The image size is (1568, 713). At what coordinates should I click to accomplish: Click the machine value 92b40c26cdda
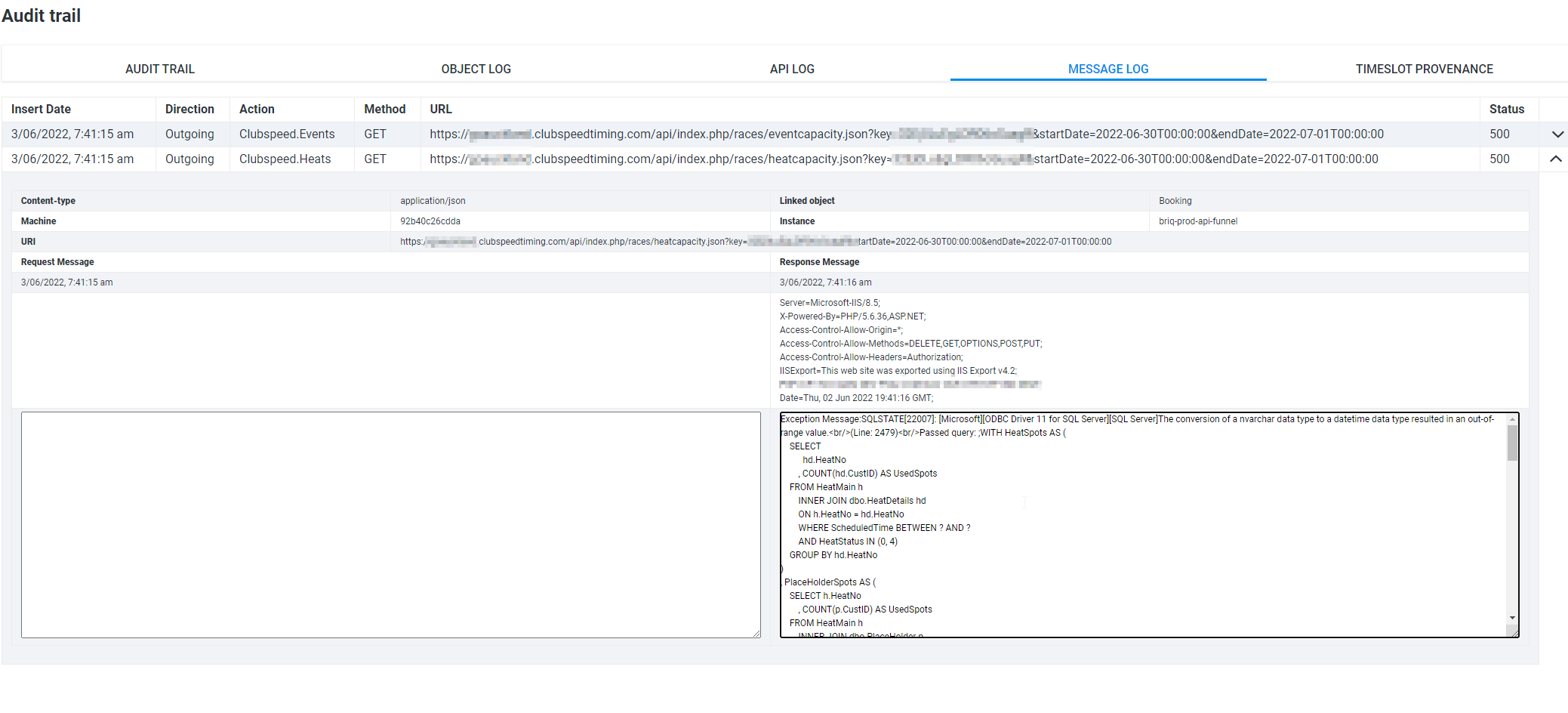coord(430,221)
